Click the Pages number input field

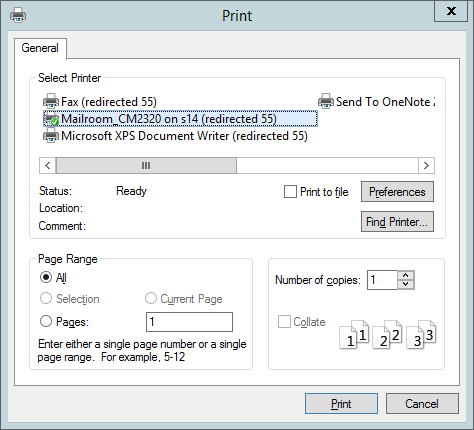[189, 322]
